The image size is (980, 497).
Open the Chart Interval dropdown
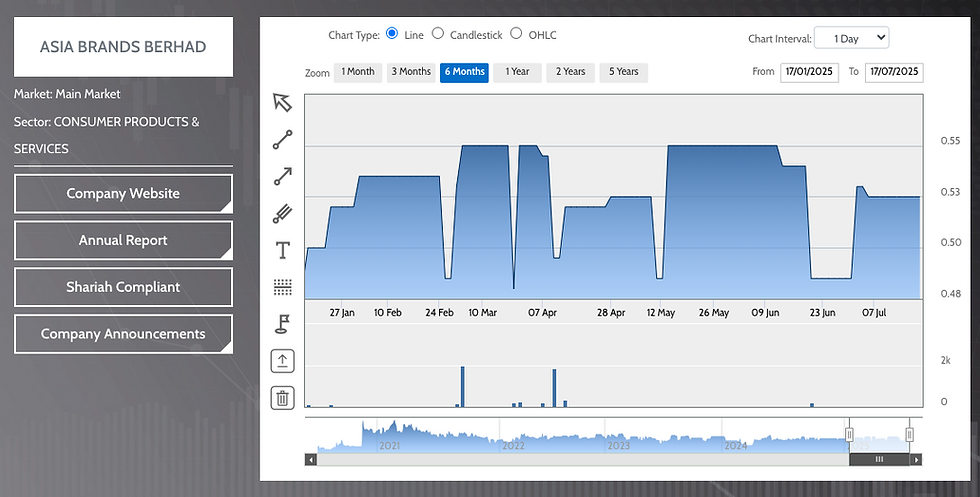coord(851,38)
